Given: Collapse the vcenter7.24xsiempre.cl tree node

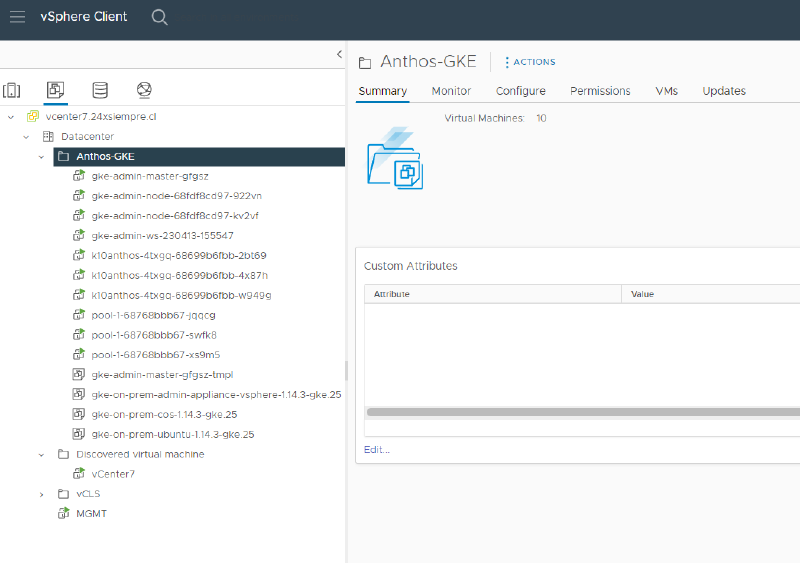Looking at the screenshot, I should coord(11,117).
